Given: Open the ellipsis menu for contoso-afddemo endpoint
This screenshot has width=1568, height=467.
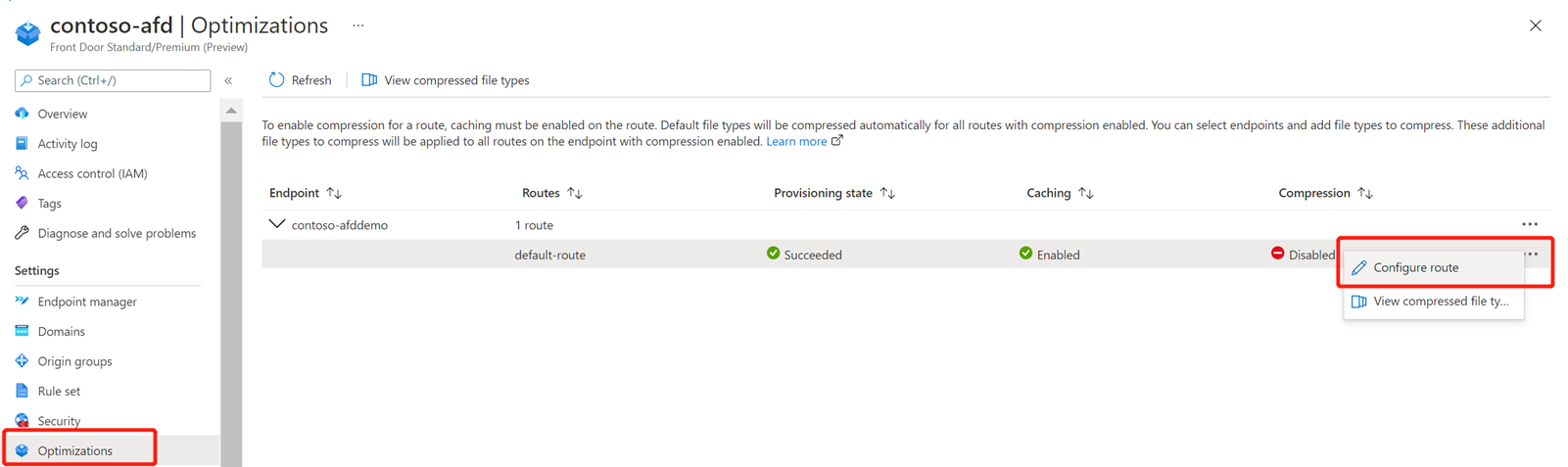Looking at the screenshot, I should 1530,224.
